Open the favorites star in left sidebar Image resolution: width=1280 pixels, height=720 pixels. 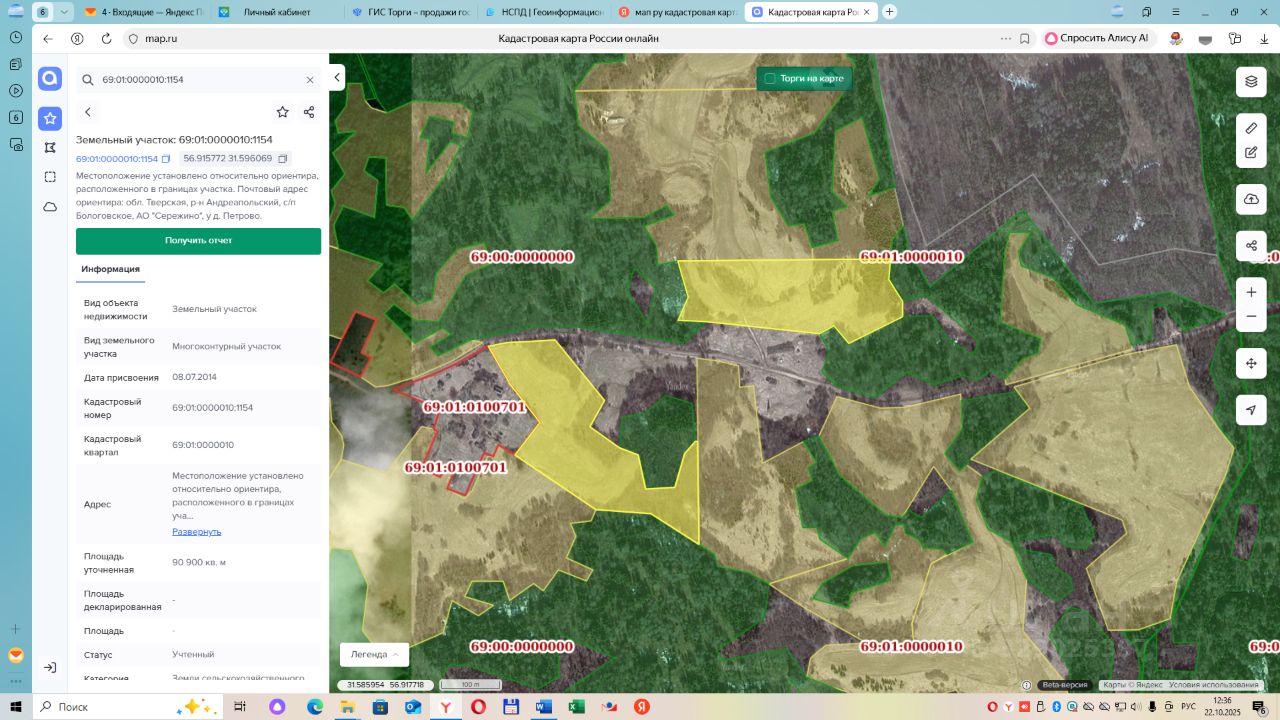(x=50, y=119)
